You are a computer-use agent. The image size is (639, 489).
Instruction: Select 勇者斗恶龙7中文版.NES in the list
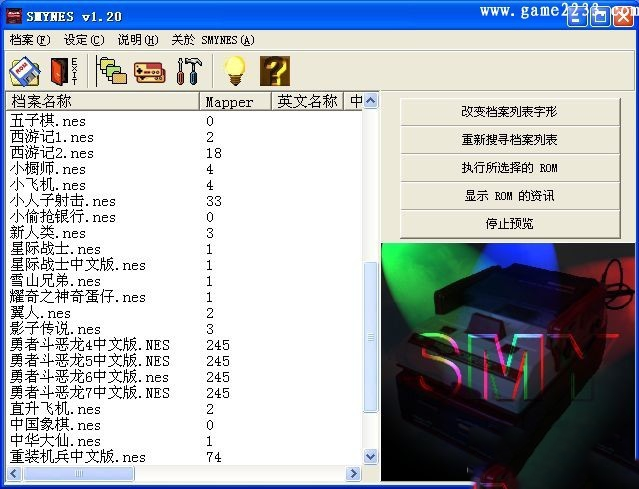pyautogui.click(x=90, y=393)
